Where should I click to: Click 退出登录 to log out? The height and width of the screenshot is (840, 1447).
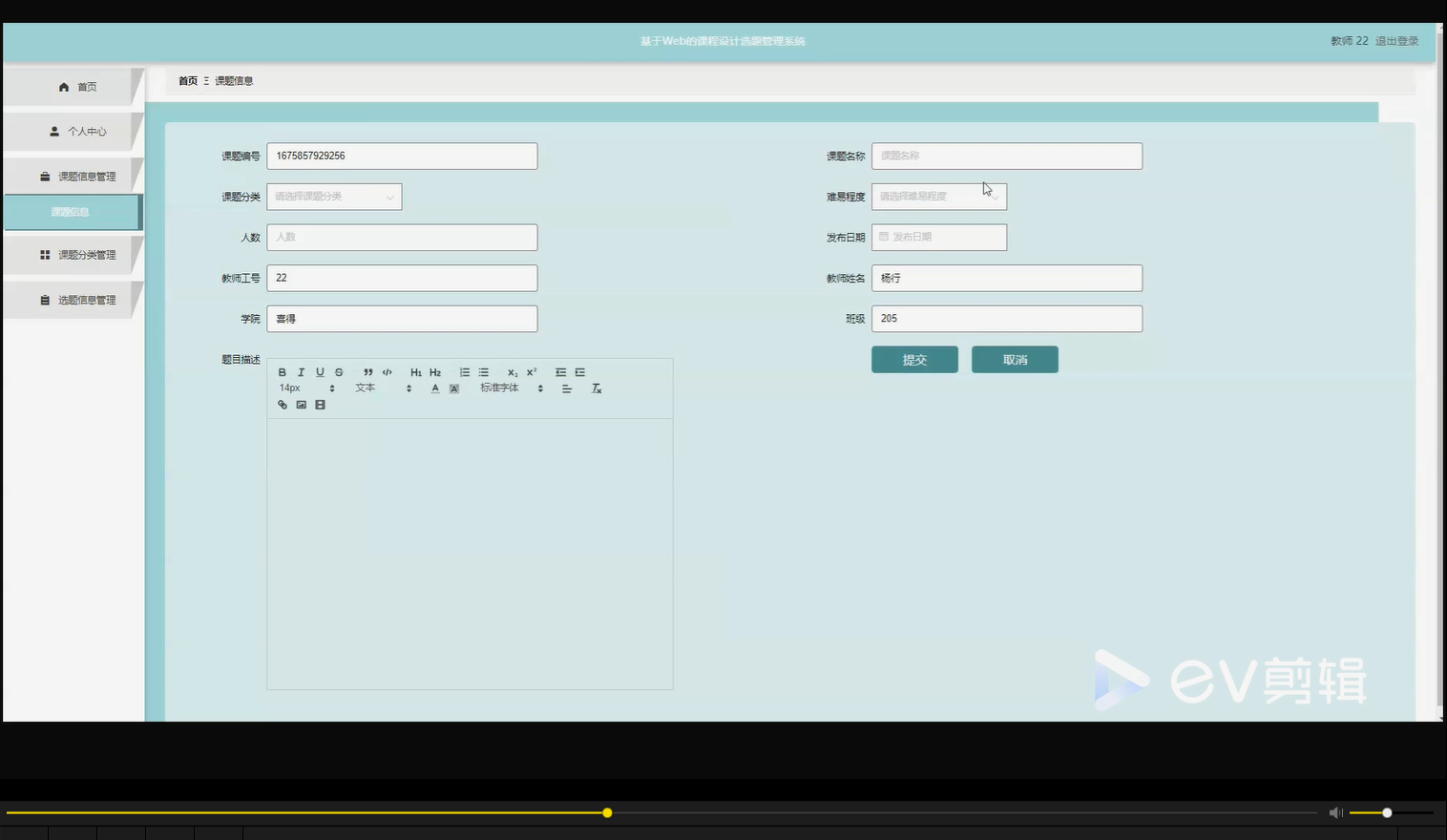coord(1396,41)
